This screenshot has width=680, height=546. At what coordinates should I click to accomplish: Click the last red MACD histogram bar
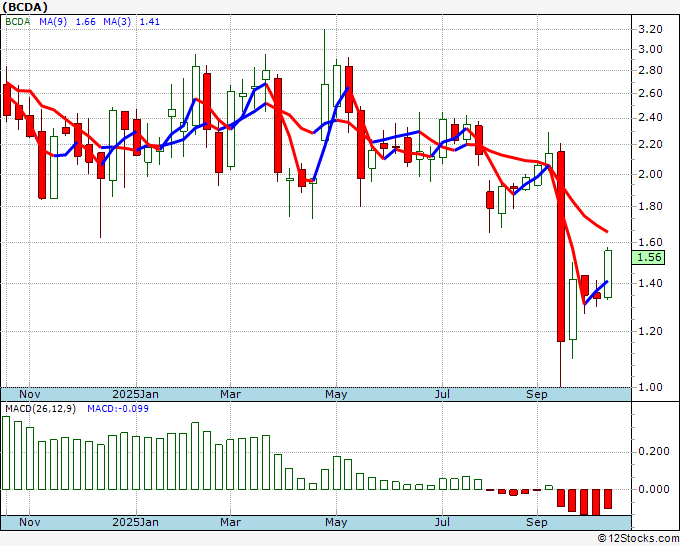(x=608, y=499)
